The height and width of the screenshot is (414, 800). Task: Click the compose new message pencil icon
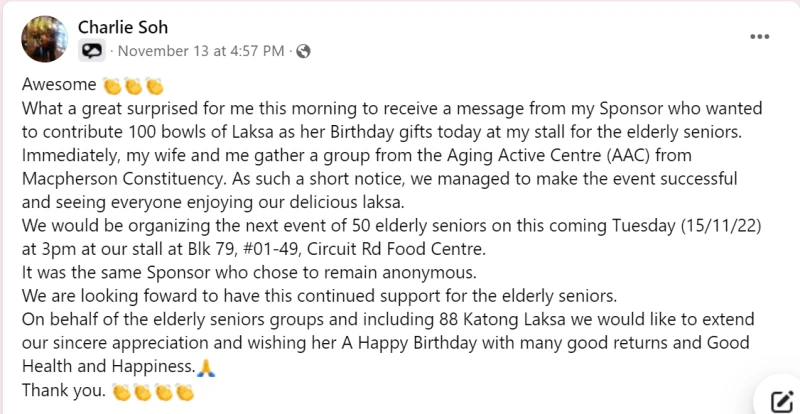point(781,400)
